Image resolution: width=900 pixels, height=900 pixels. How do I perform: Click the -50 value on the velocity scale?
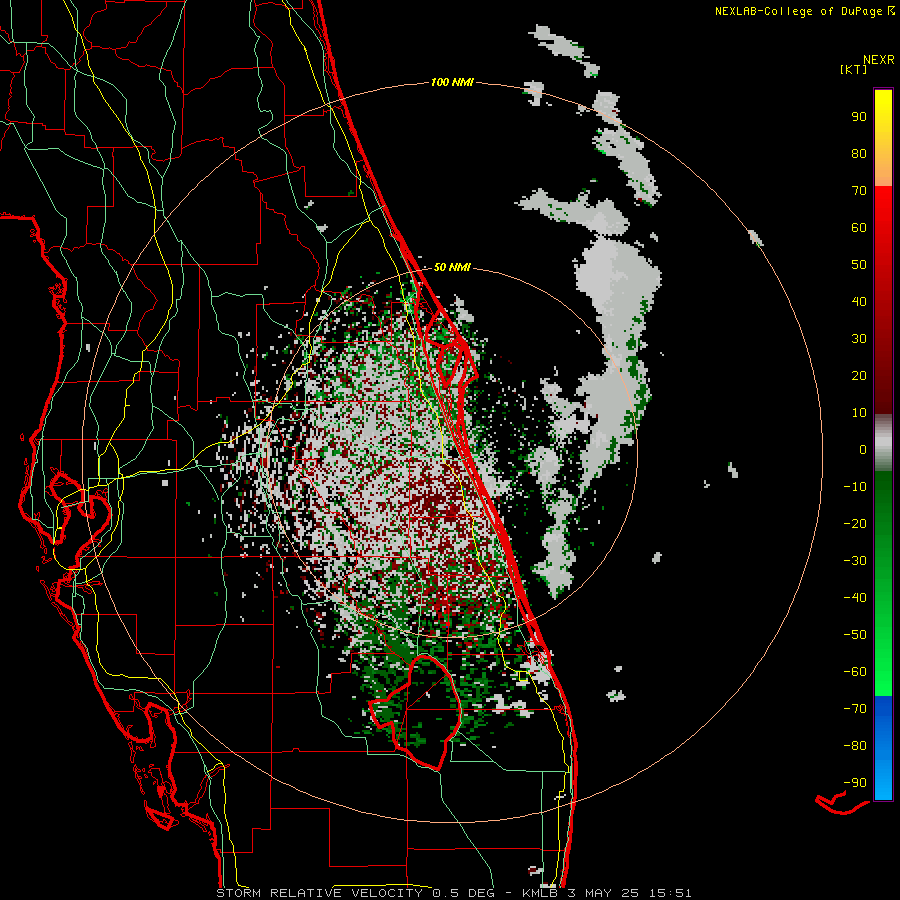click(855, 635)
